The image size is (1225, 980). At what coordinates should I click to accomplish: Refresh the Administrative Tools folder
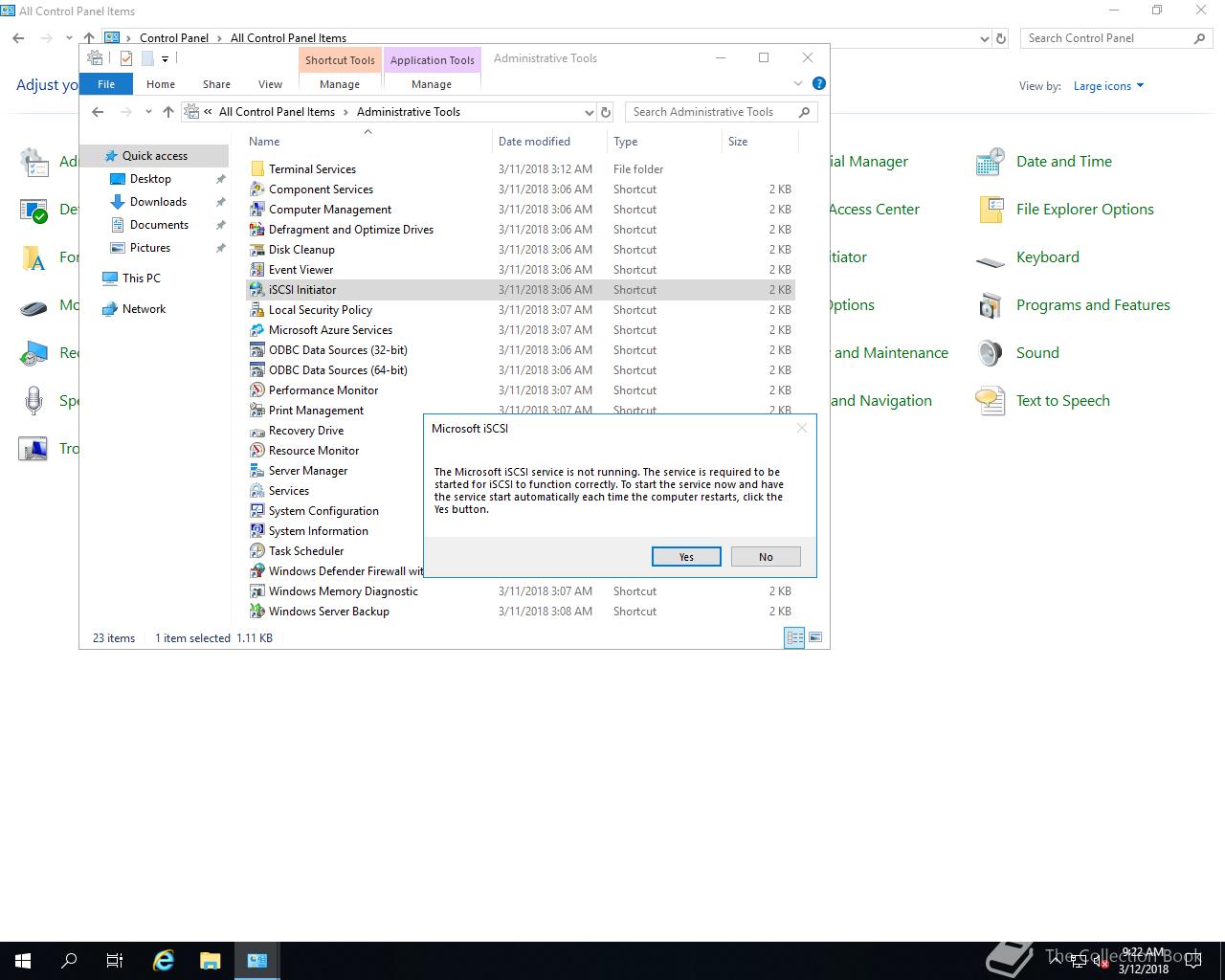(605, 112)
